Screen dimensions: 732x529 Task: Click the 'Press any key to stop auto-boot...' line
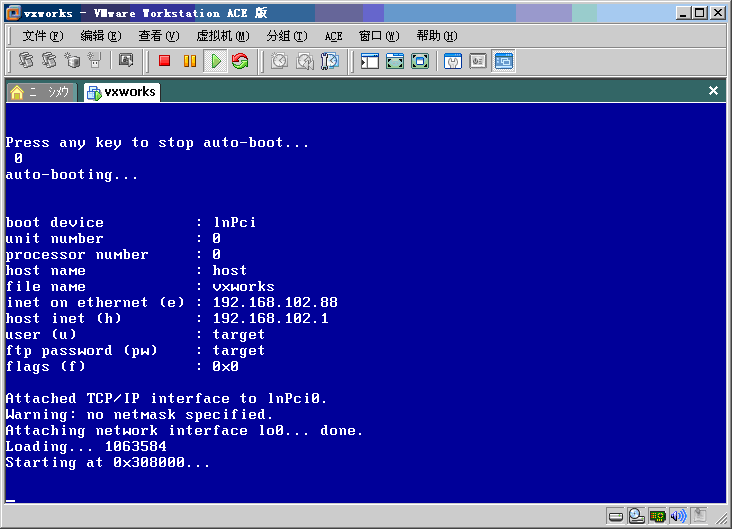(x=157, y=142)
